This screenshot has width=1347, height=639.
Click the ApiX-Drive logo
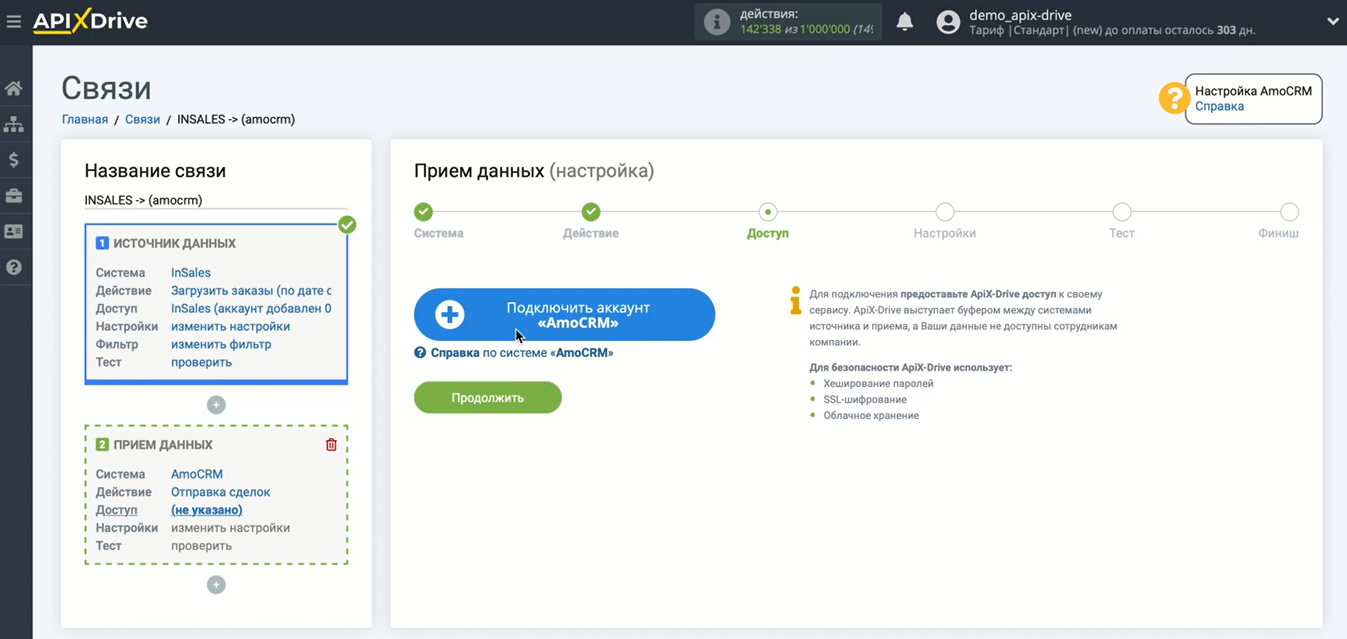90,21
